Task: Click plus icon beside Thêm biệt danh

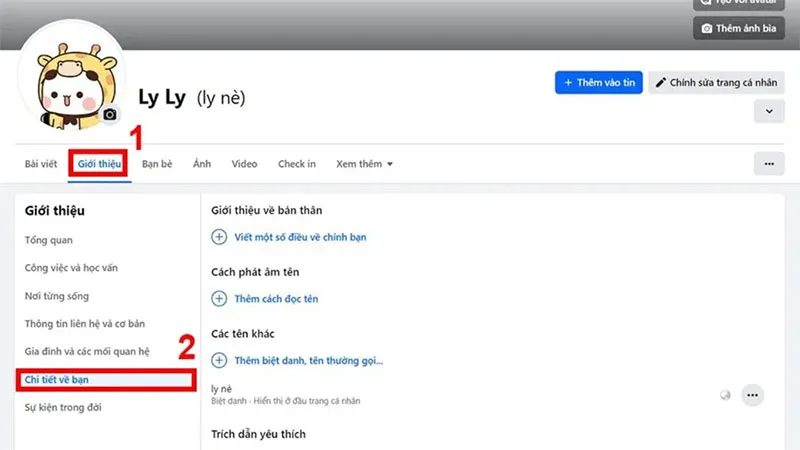Action: click(x=219, y=361)
